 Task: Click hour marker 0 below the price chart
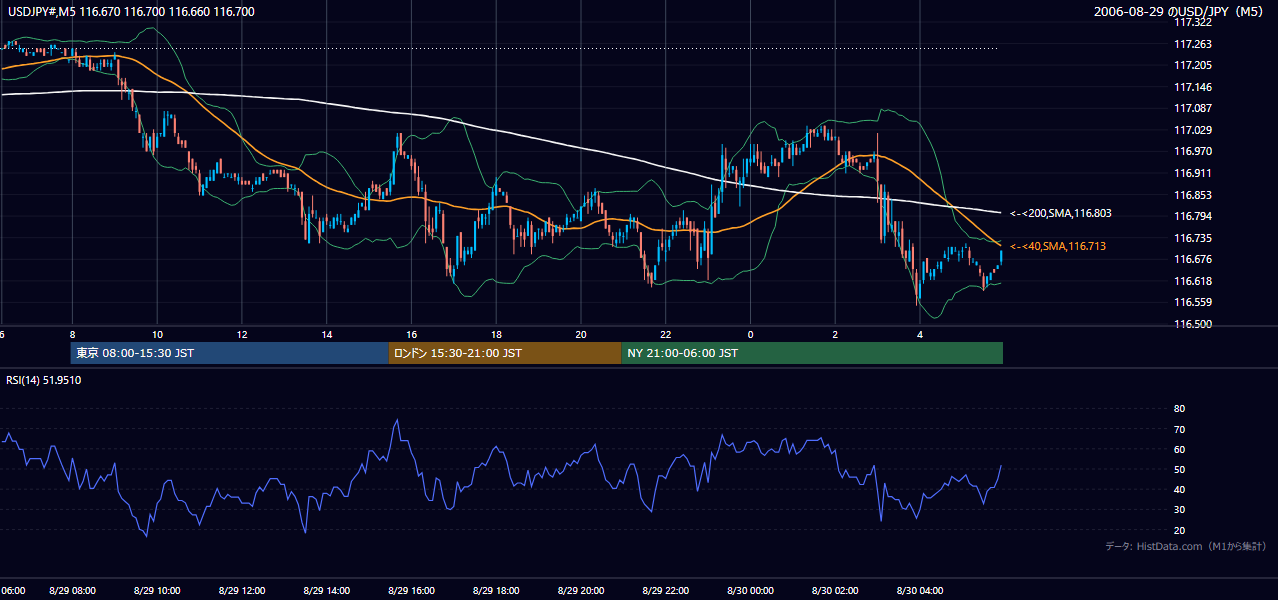click(750, 335)
